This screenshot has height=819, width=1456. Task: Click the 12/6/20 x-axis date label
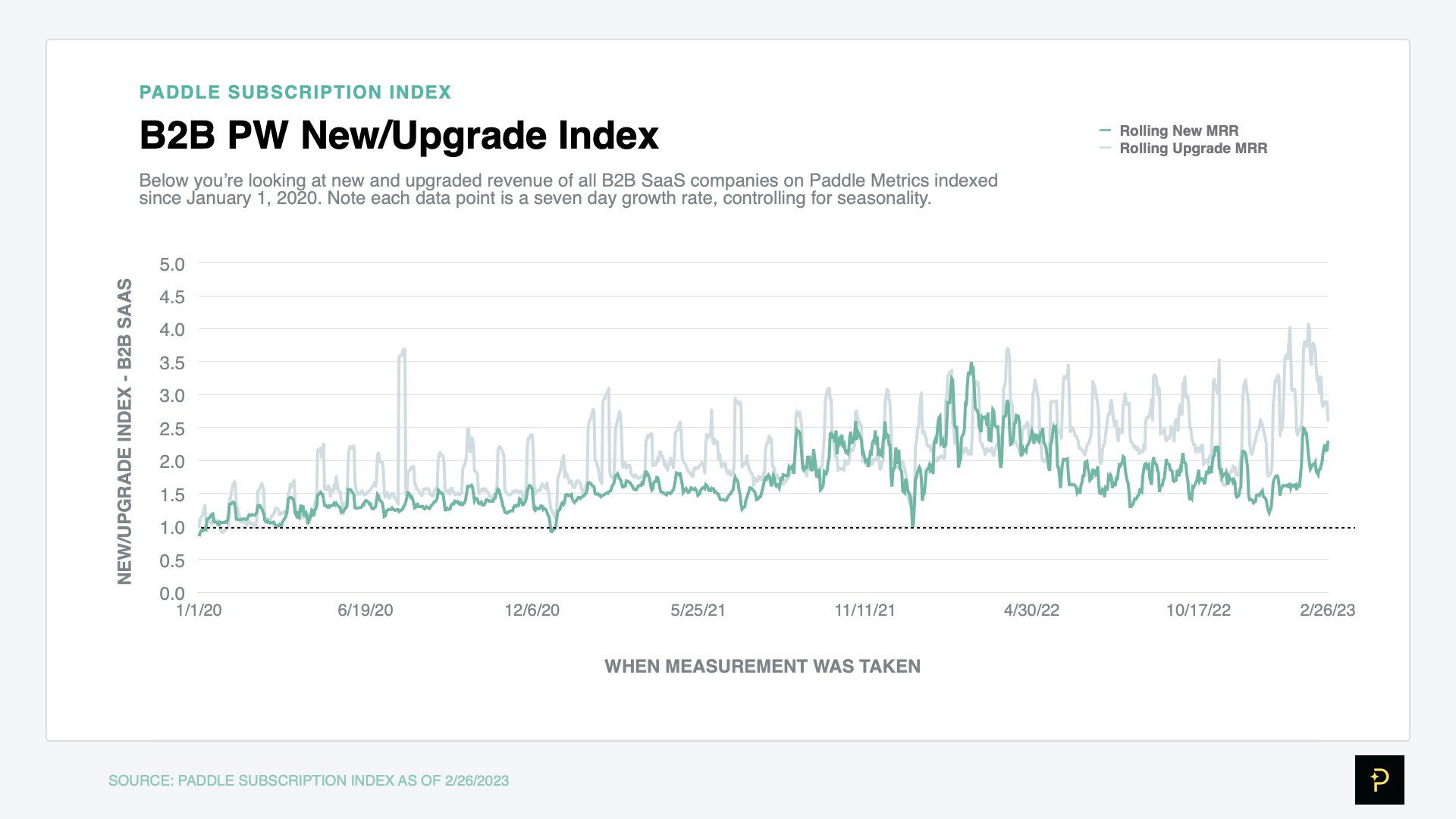[532, 610]
